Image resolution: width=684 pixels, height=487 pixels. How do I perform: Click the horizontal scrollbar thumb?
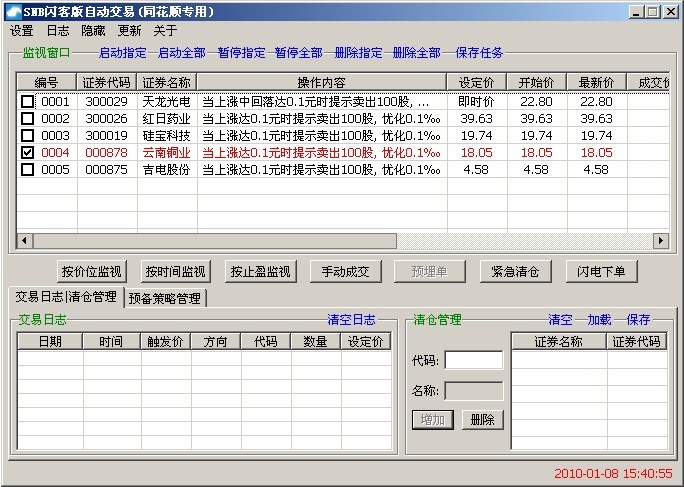[215, 240]
